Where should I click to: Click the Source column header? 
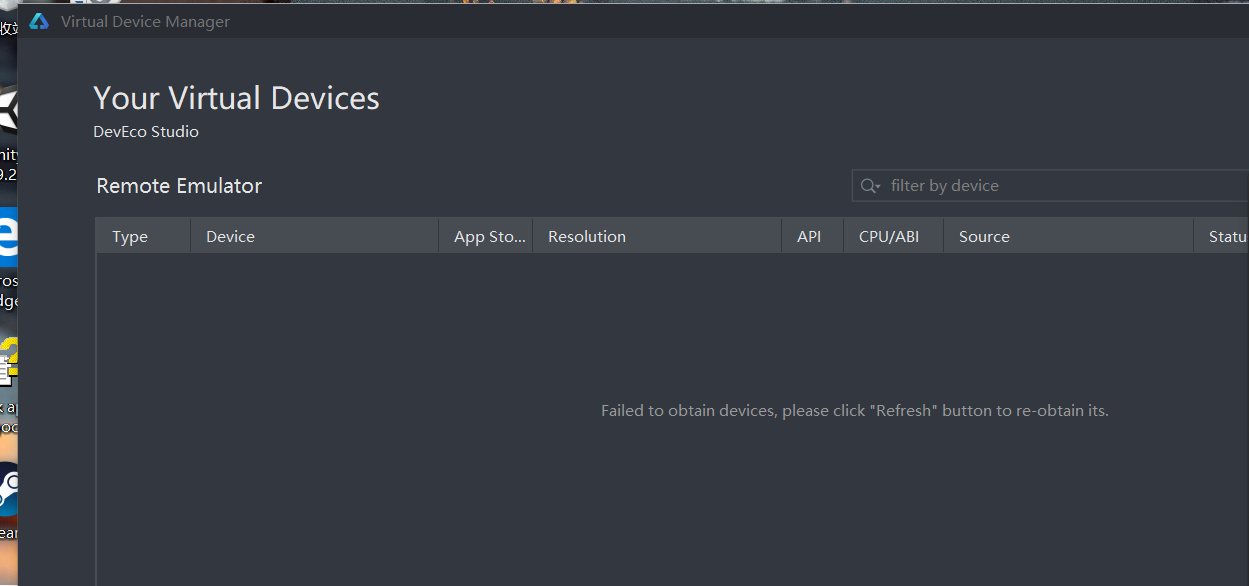[1069, 236]
